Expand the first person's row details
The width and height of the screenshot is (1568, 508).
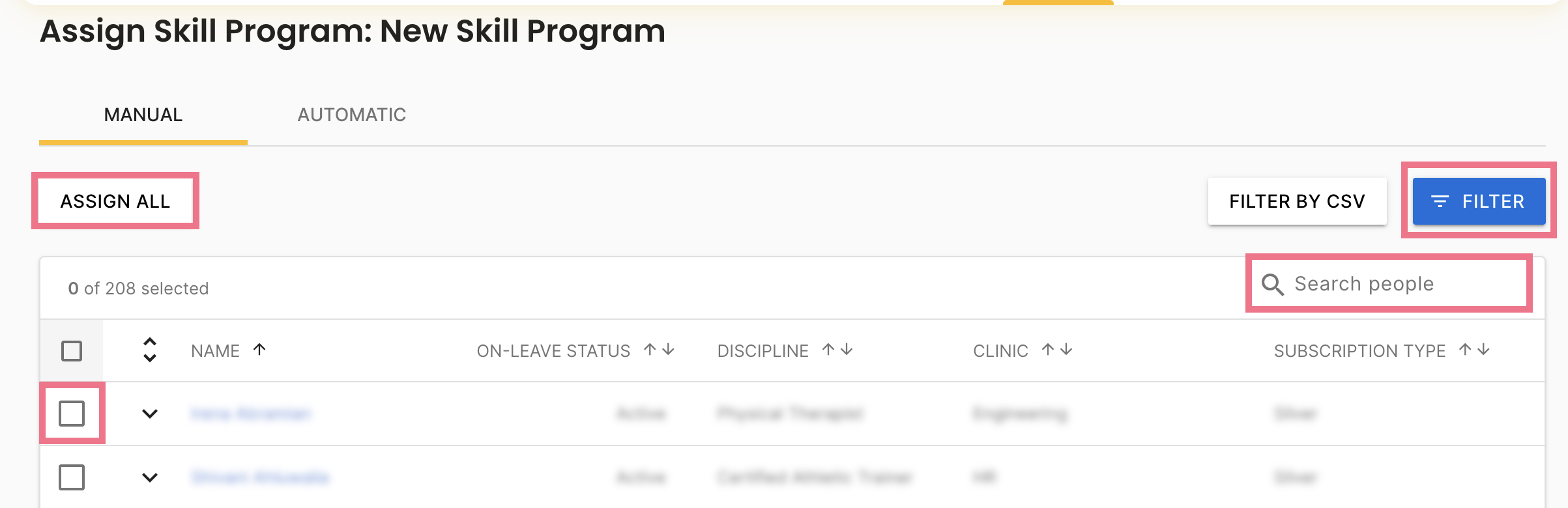coord(150,414)
